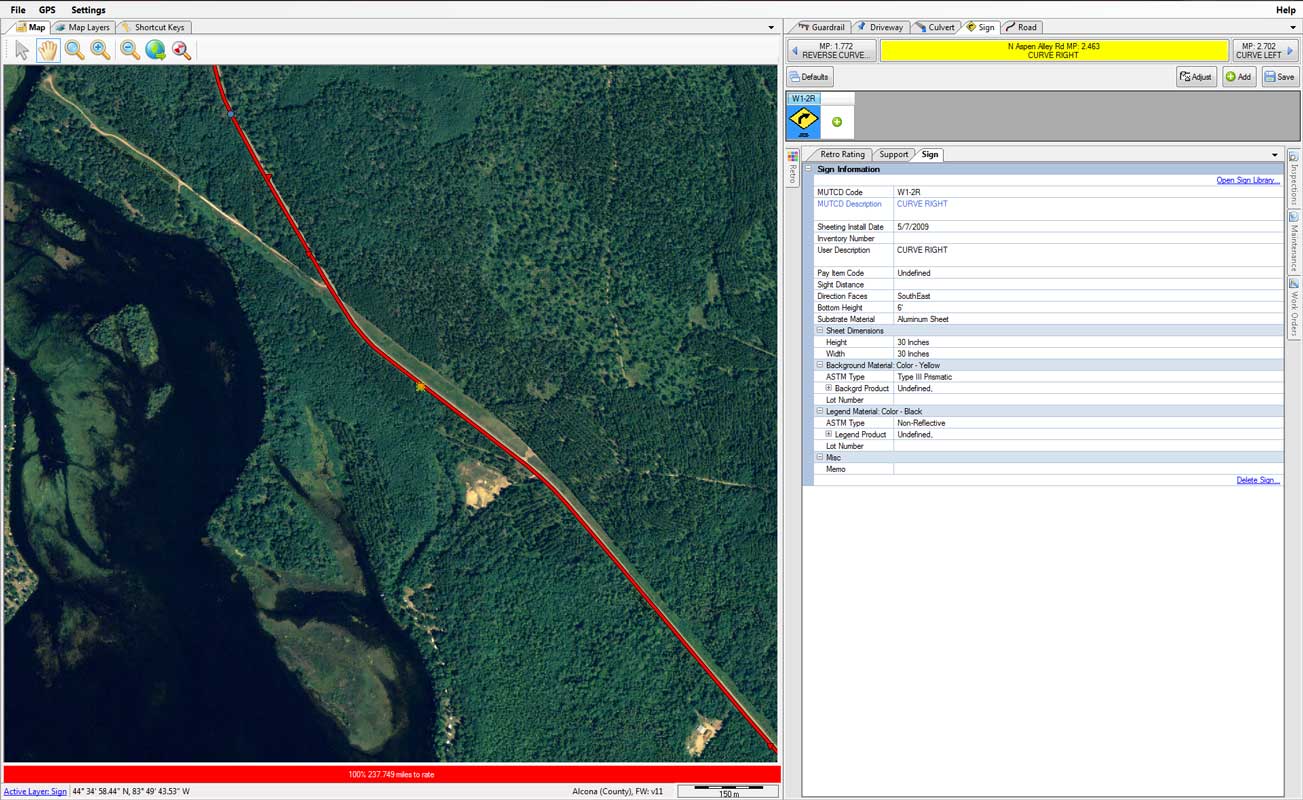The width and height of the screenshot is (1303, 800).
Task: Open the Maintenance side tab
Action: point(1293,241)
